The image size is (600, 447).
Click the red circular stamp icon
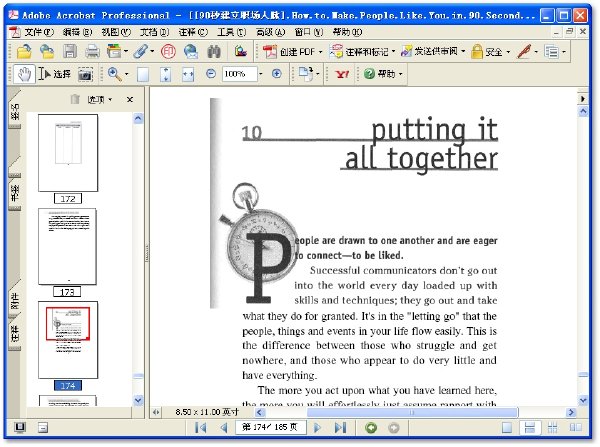click(168, 51)
